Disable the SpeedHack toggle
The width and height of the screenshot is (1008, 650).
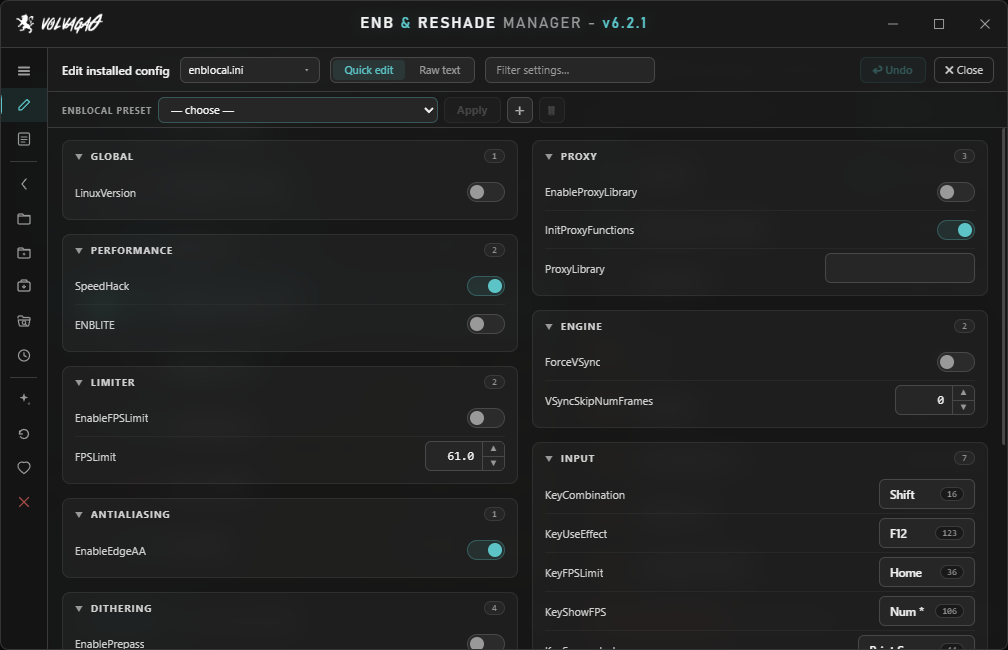[485, 286]
